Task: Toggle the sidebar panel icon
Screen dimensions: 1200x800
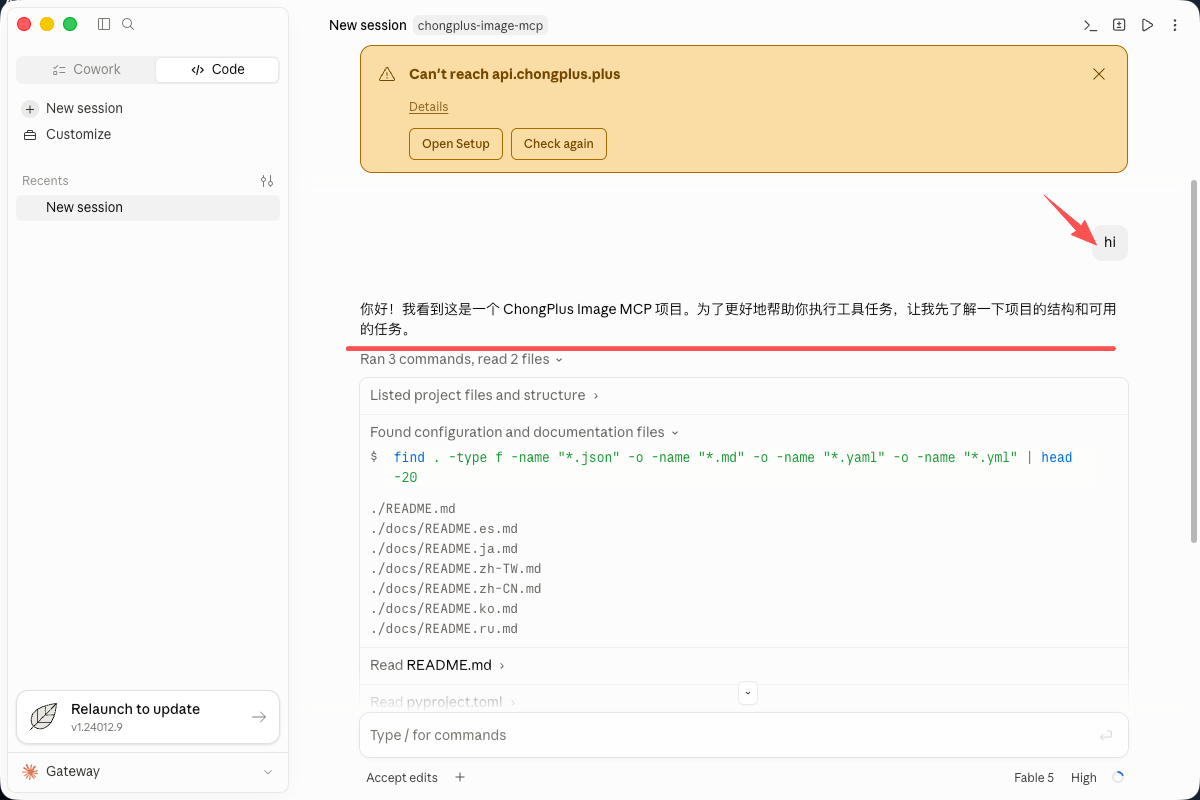Action: coord(105,24)
